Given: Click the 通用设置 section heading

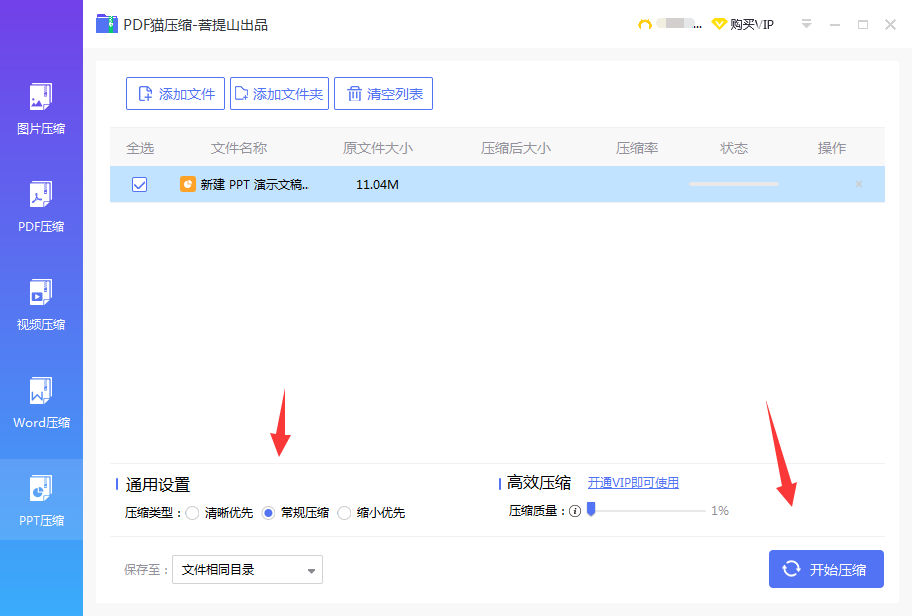Looking at the screenshot, I should (158, 485).
